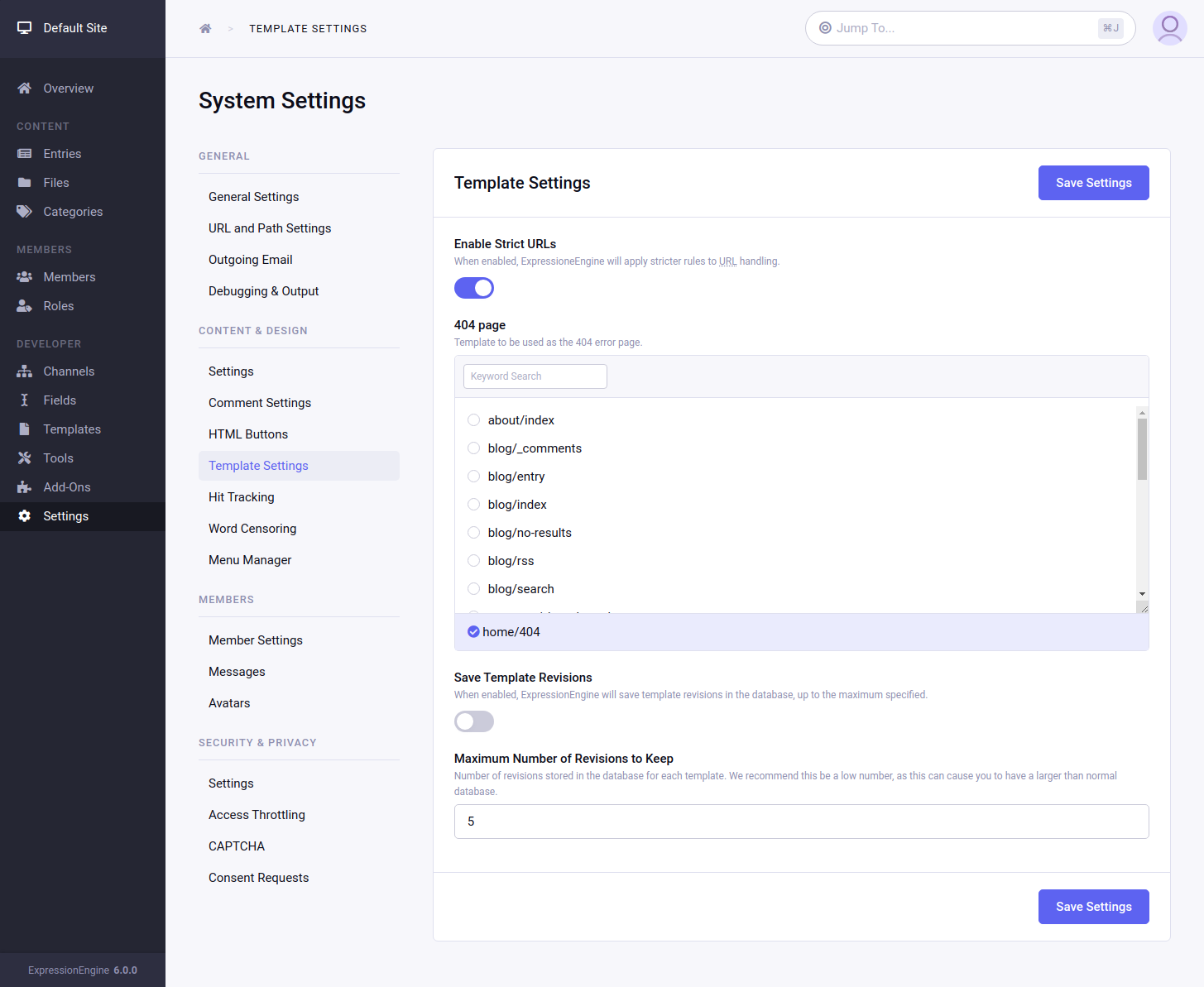This screenshot has height=987, width=1204.
Task: Select blog/no-results radio option
Action: (x=474, y=533)
